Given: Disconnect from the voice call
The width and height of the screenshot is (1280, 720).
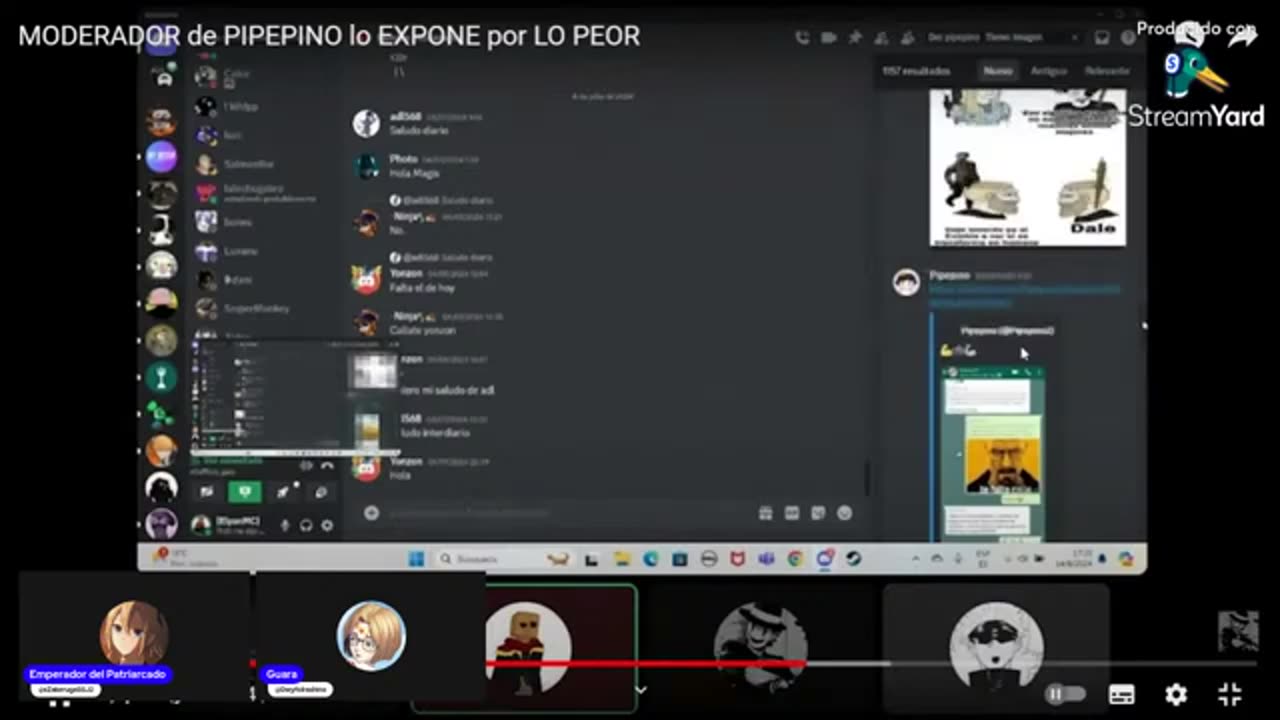Looking at the screenshot, I should point(326,466).
